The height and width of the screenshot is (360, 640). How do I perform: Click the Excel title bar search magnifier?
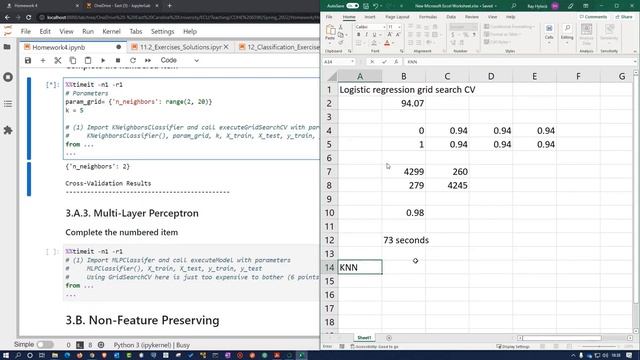pyautogui.click(x=513, y=6)
